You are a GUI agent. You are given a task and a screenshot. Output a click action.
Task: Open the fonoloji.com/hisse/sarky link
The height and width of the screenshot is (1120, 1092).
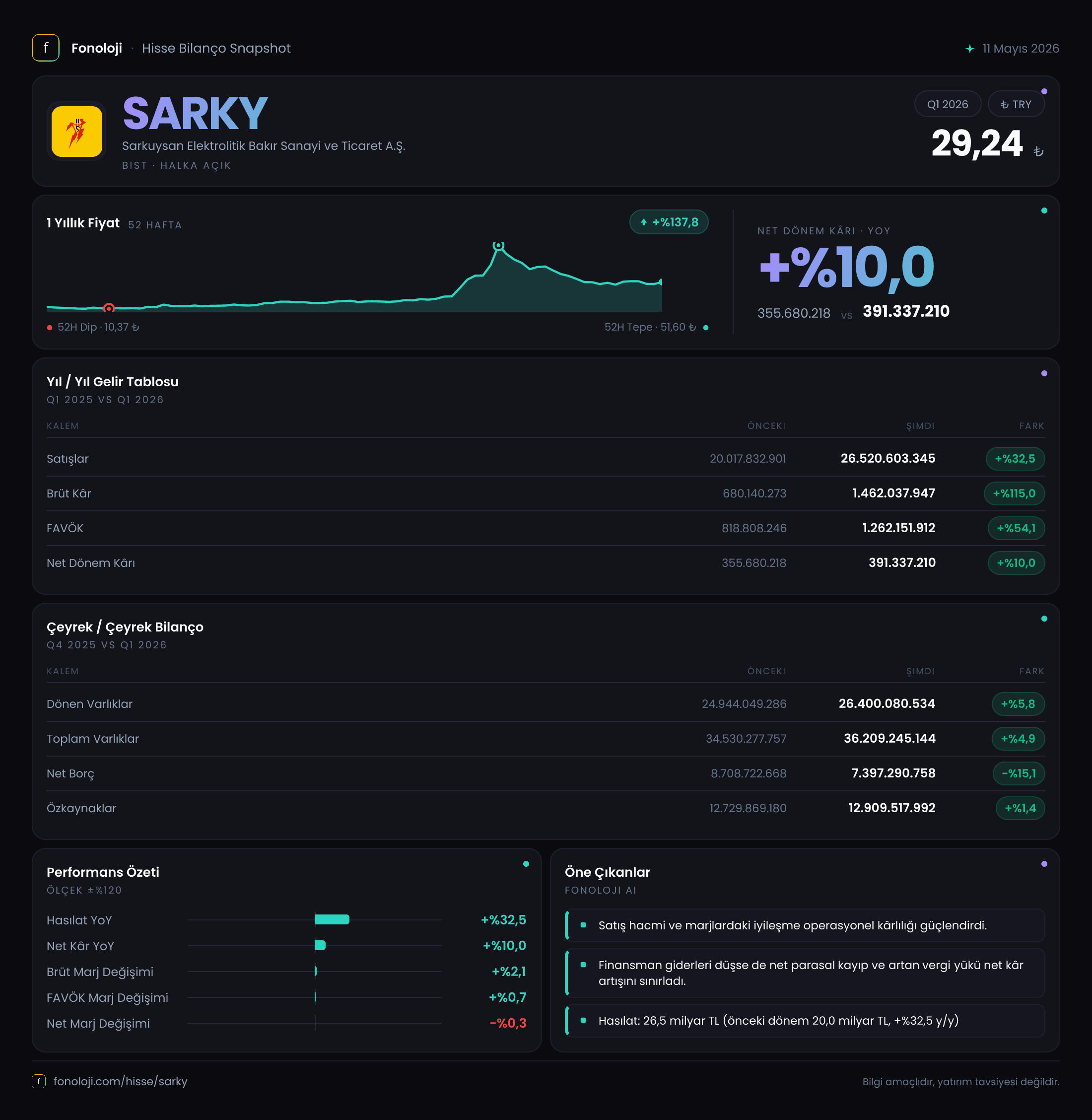tap(121, 1081)
